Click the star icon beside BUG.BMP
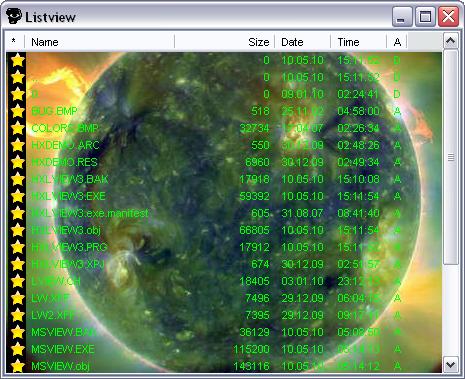The image size is (465, 379). tap(18, 111)
